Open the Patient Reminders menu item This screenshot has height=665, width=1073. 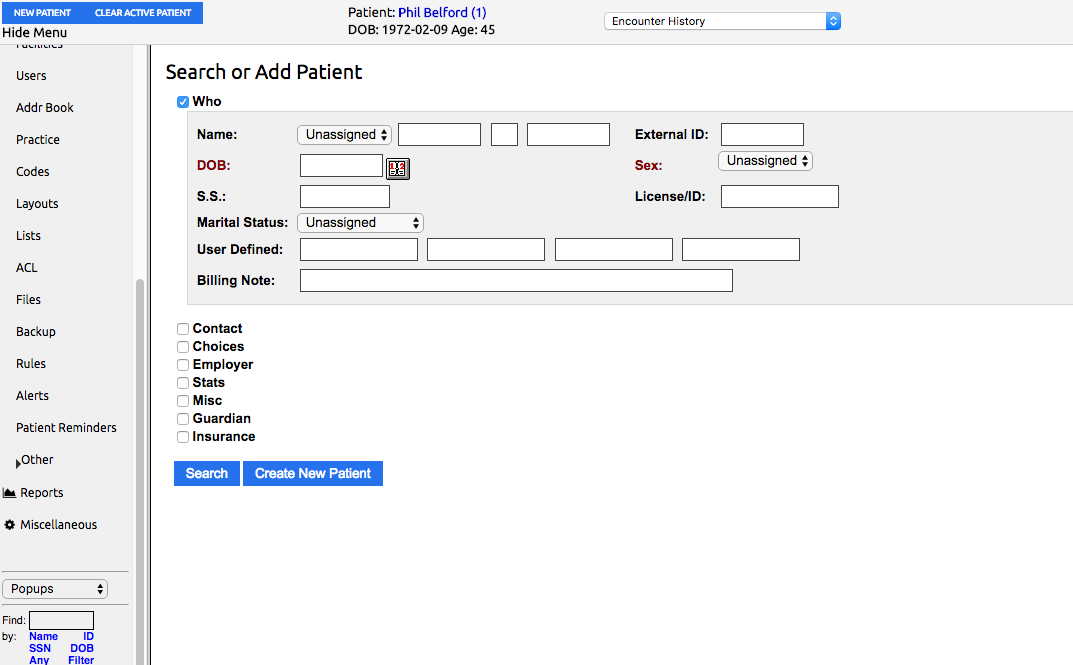click(66, 428)
